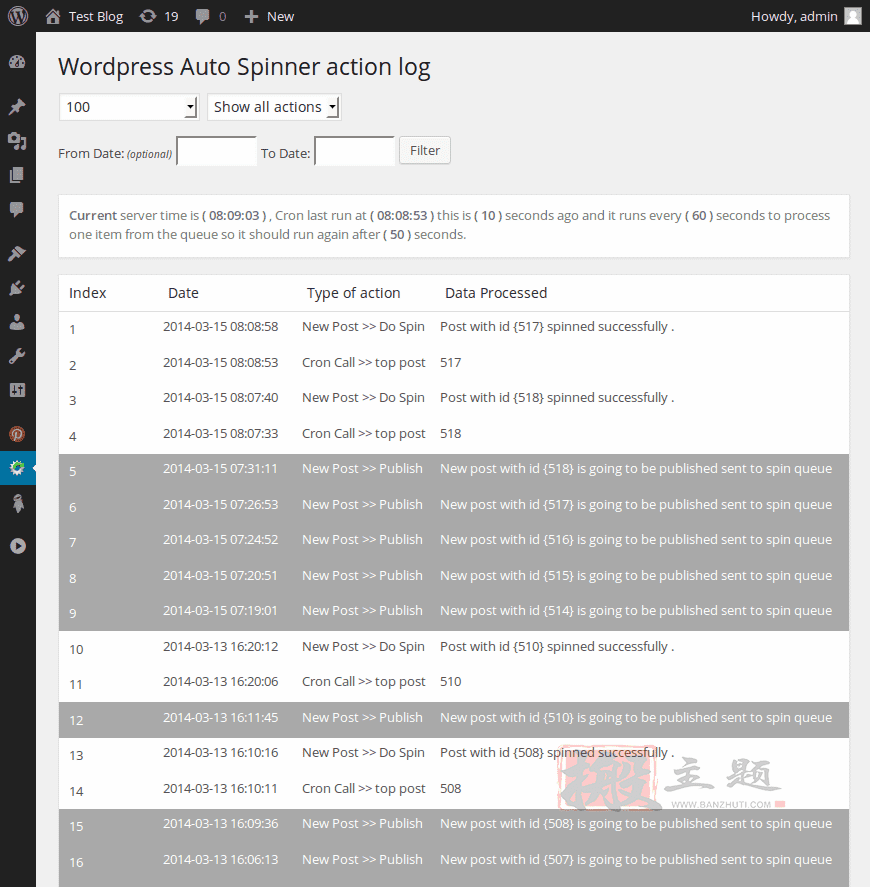
Task: Click the Data Processed column header
Action: coord(496,293)
